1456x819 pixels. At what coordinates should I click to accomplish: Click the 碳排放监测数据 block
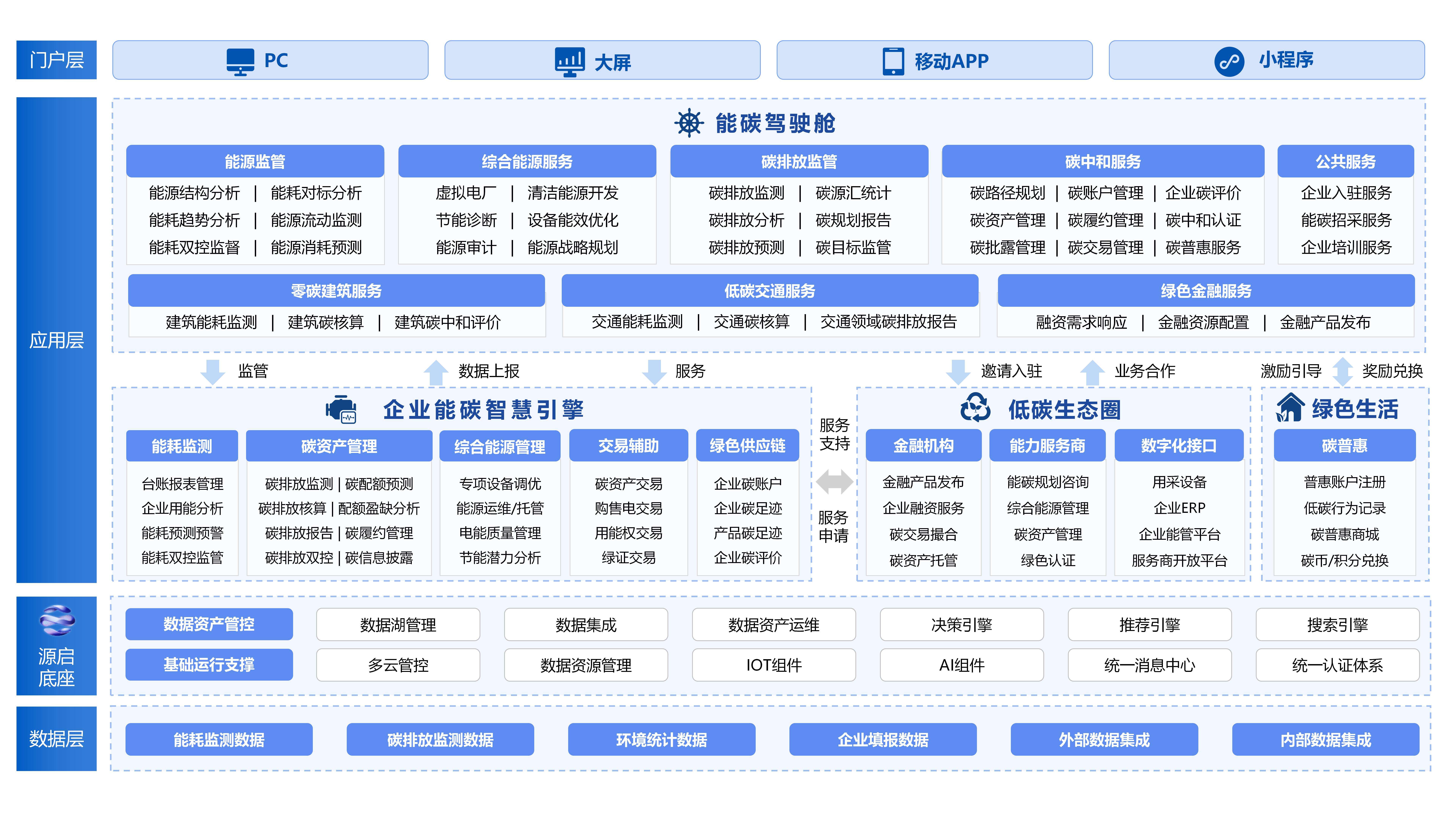[x=440, y=739]
